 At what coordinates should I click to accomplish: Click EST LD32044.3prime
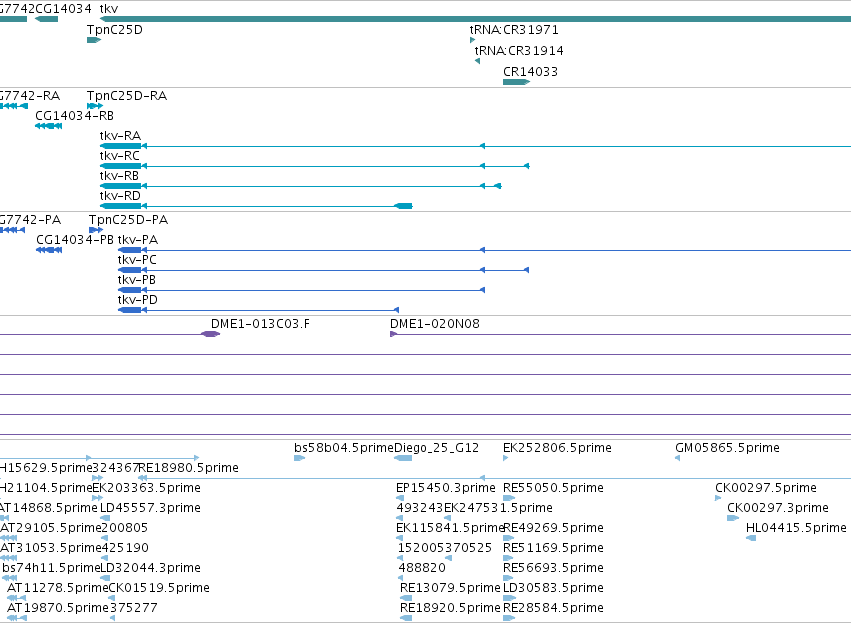[x=150, y=568]
